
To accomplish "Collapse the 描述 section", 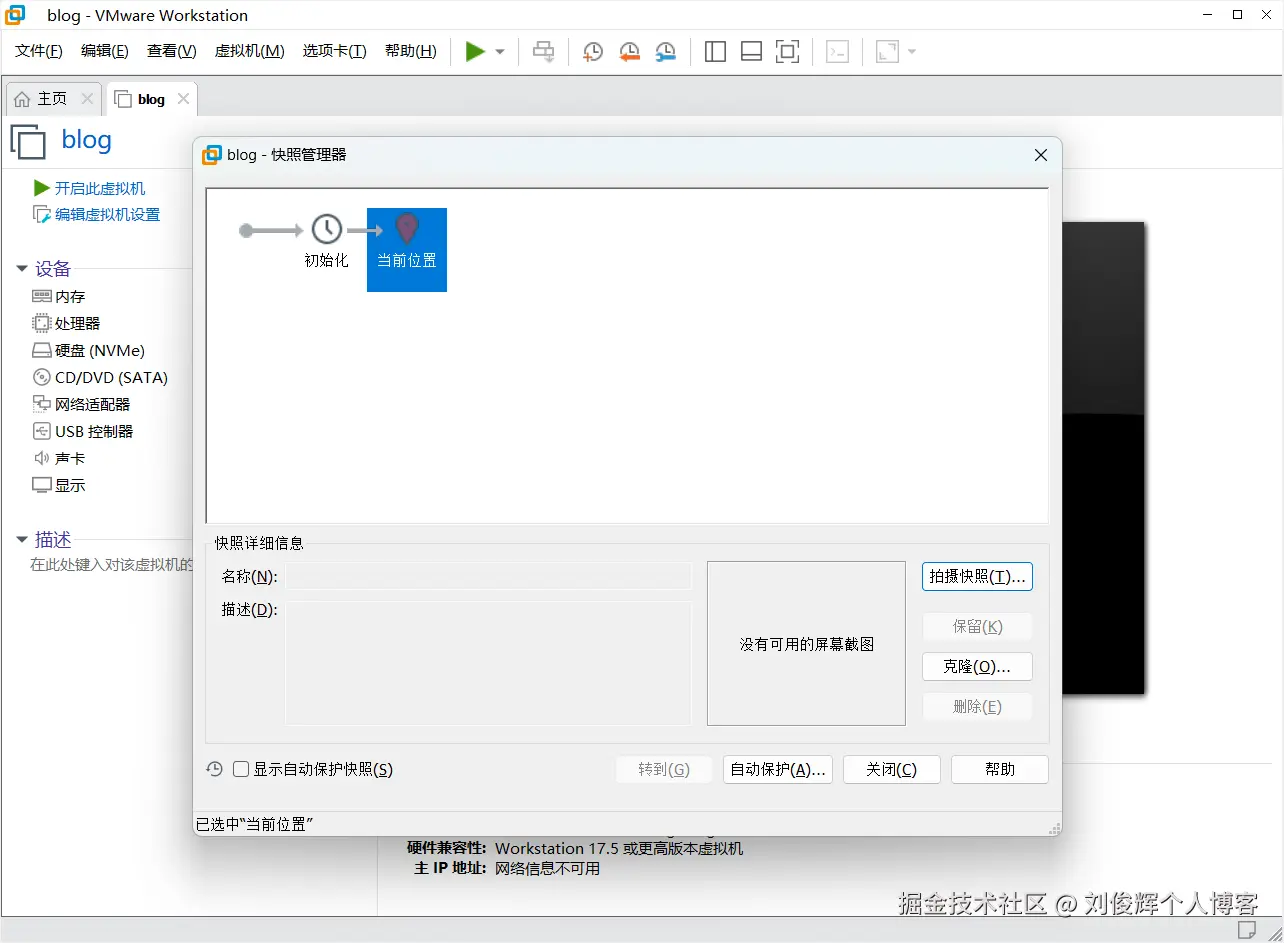I will 22,540.
